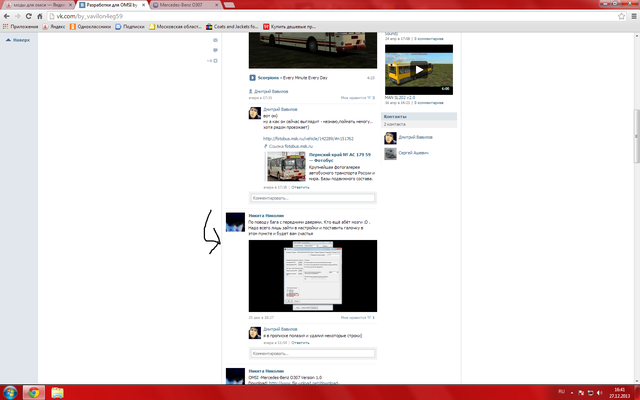Open Chrome from the taskbar

34,391
